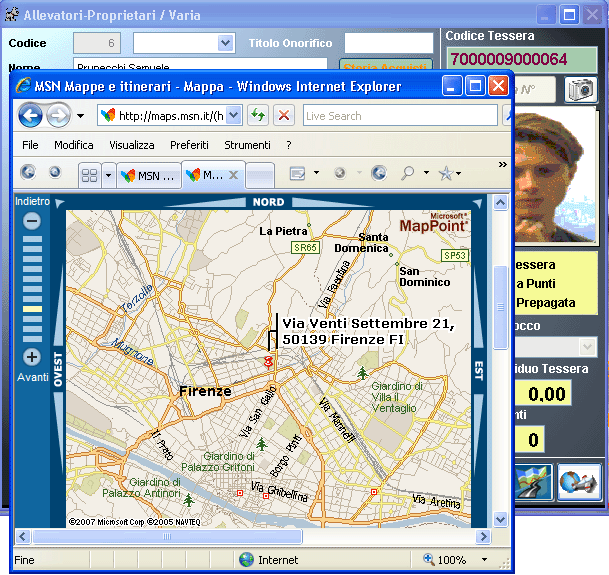Click the horizontal scrollbar right arrow
This screenshot has width=609, height=575.
[x=483, y=537]
